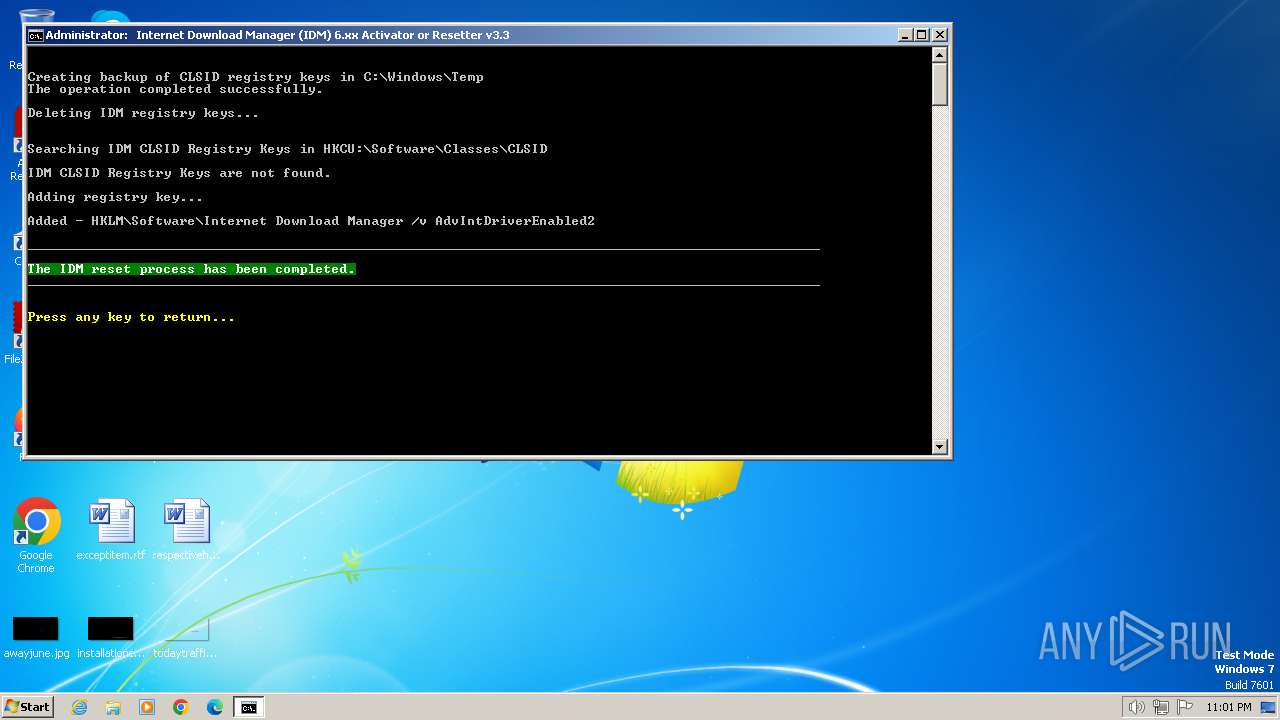Select awayjune.jpg desktop file

tap(36, 637)
